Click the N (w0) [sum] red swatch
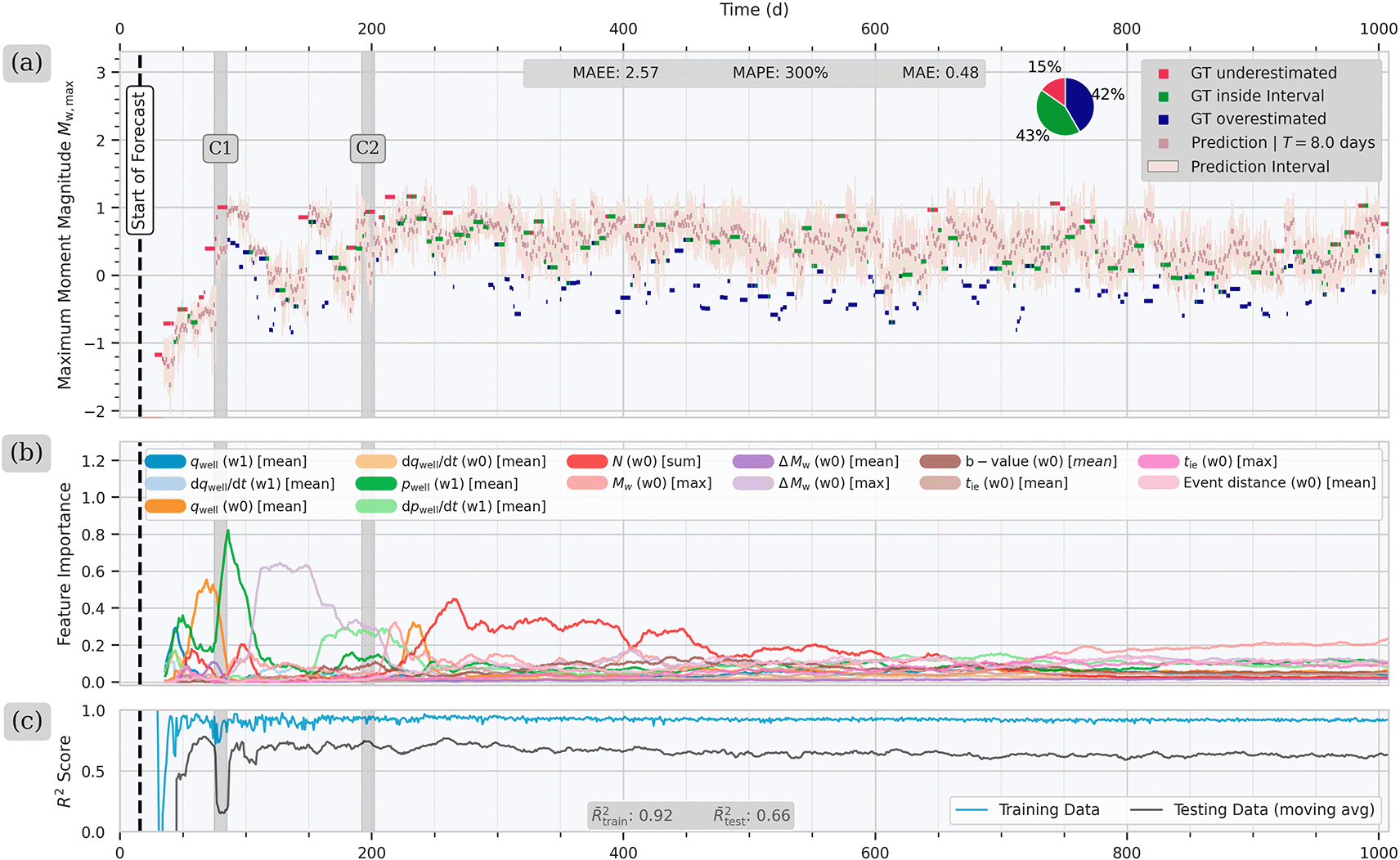 coord(587,461)
